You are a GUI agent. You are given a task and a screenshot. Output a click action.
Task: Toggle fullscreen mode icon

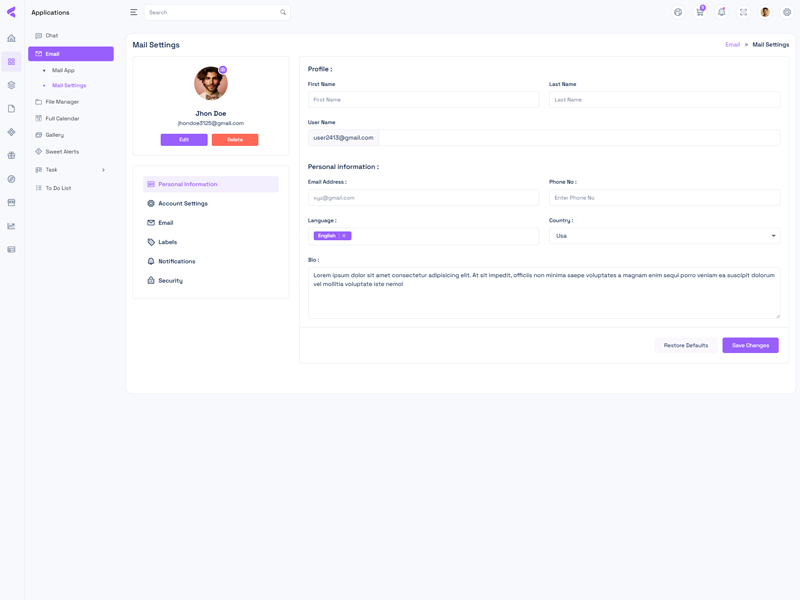[743, 13]
